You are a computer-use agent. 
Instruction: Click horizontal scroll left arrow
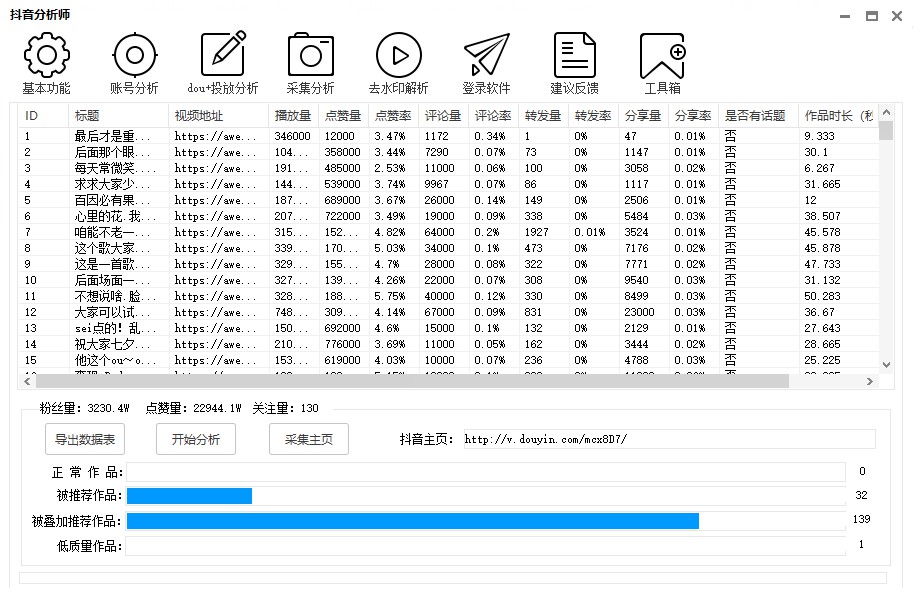(x=27, y=381)
